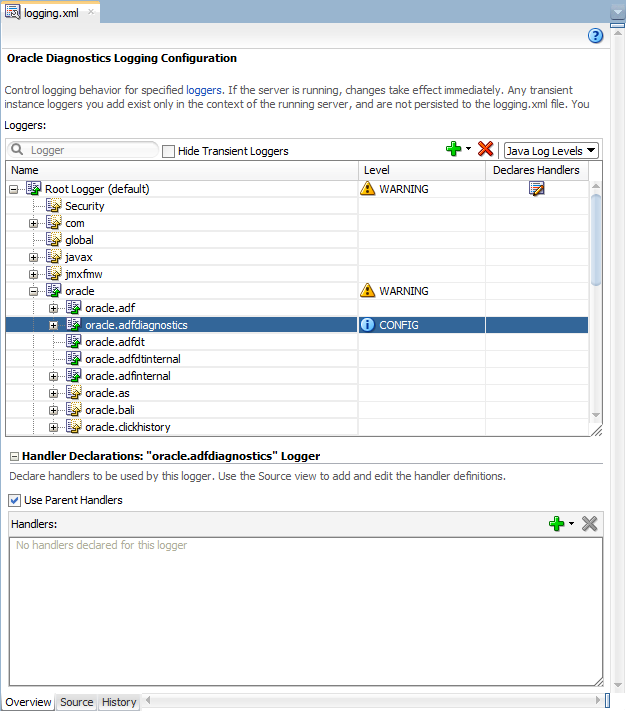Expand the oracle.adf tree node
The width and height of the screenshot is (626, 711).
(x=53, y=309)
